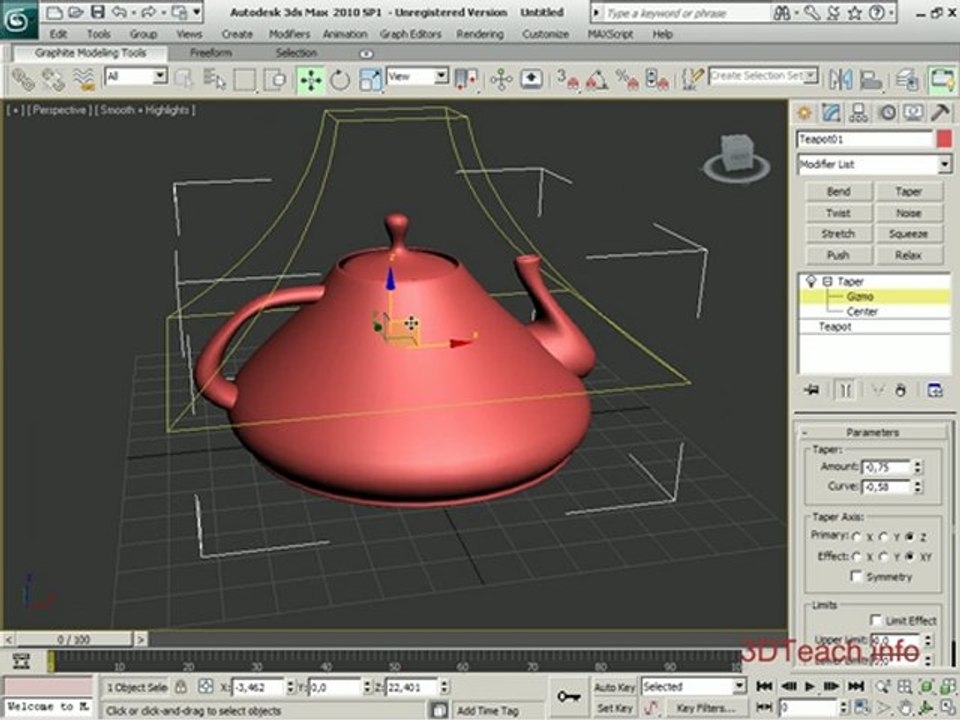Open the Modifiers menu

pos(289,34)
